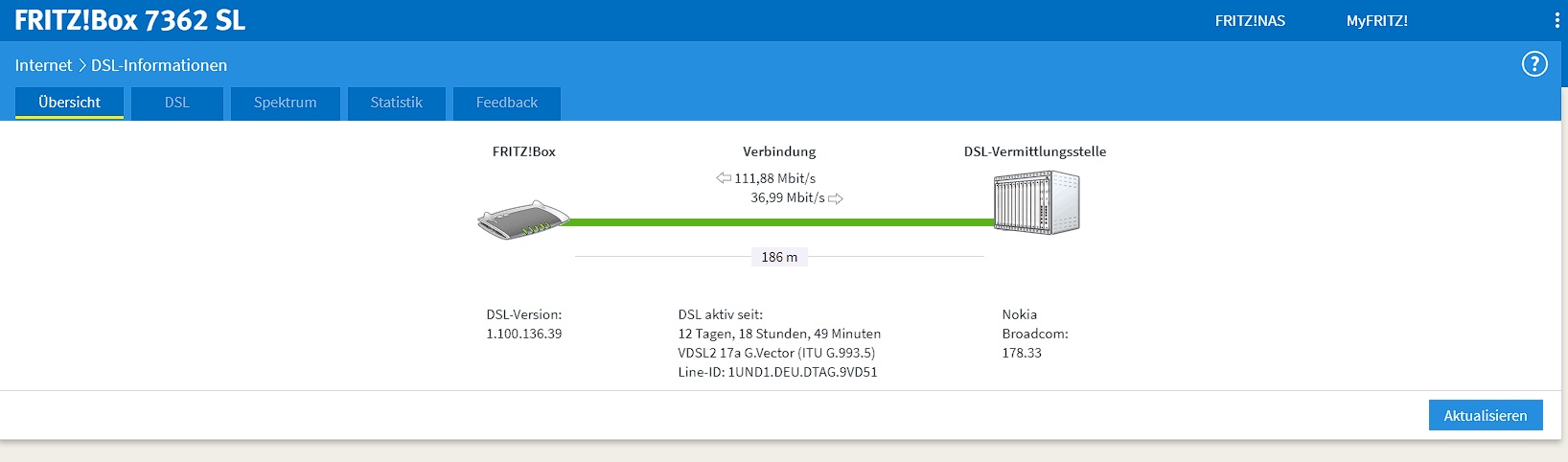Click the Aktualisieren button
The width and height of the screenshot is (1568, 462).
click(1486, 415)
